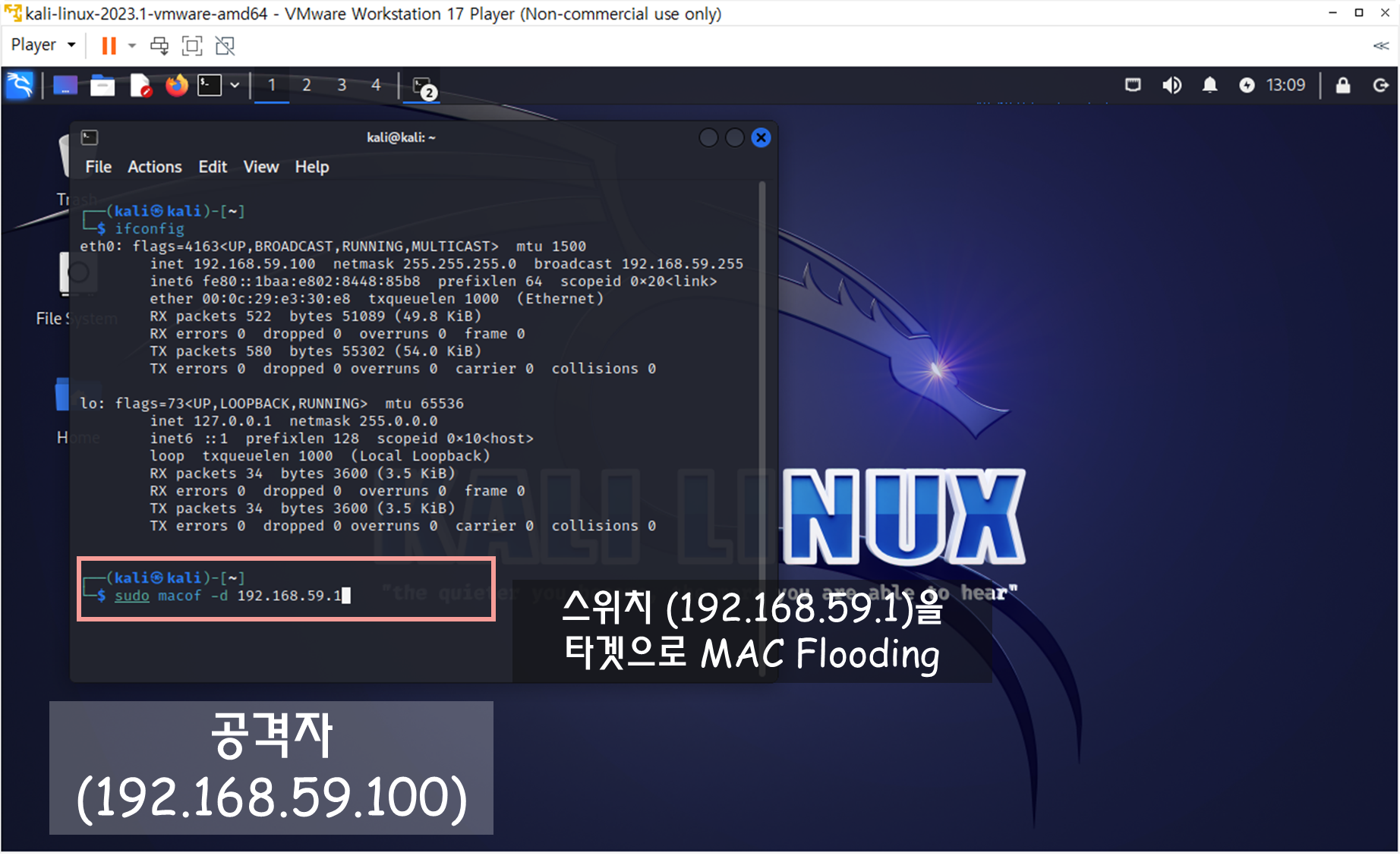Click the 13:09 clock
1400x859 pixels.
[1285, 85]
